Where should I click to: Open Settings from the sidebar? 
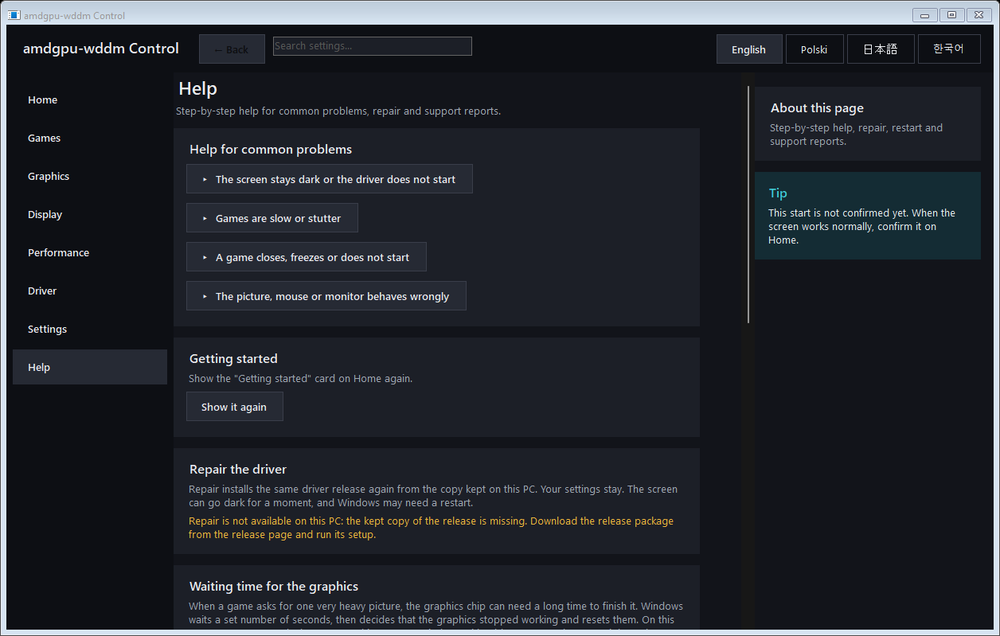pyautogui.click(x=89, y=329)
